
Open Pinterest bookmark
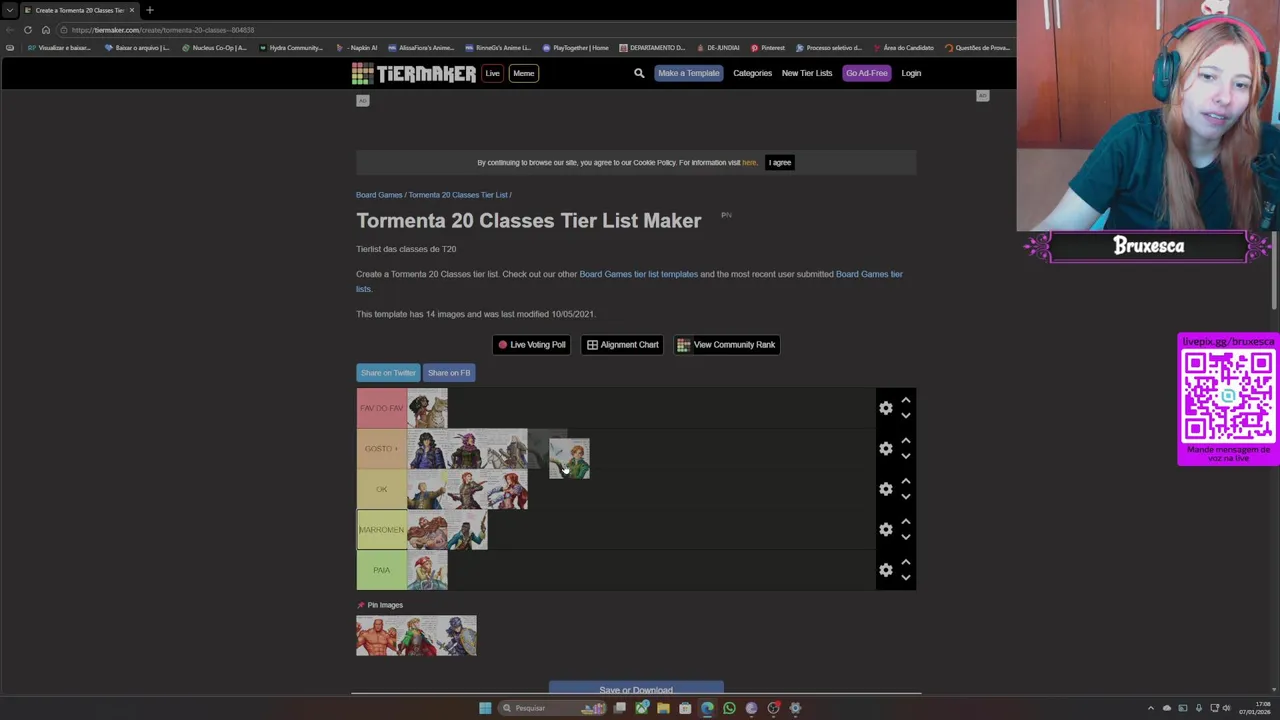[x=767, y=48]
